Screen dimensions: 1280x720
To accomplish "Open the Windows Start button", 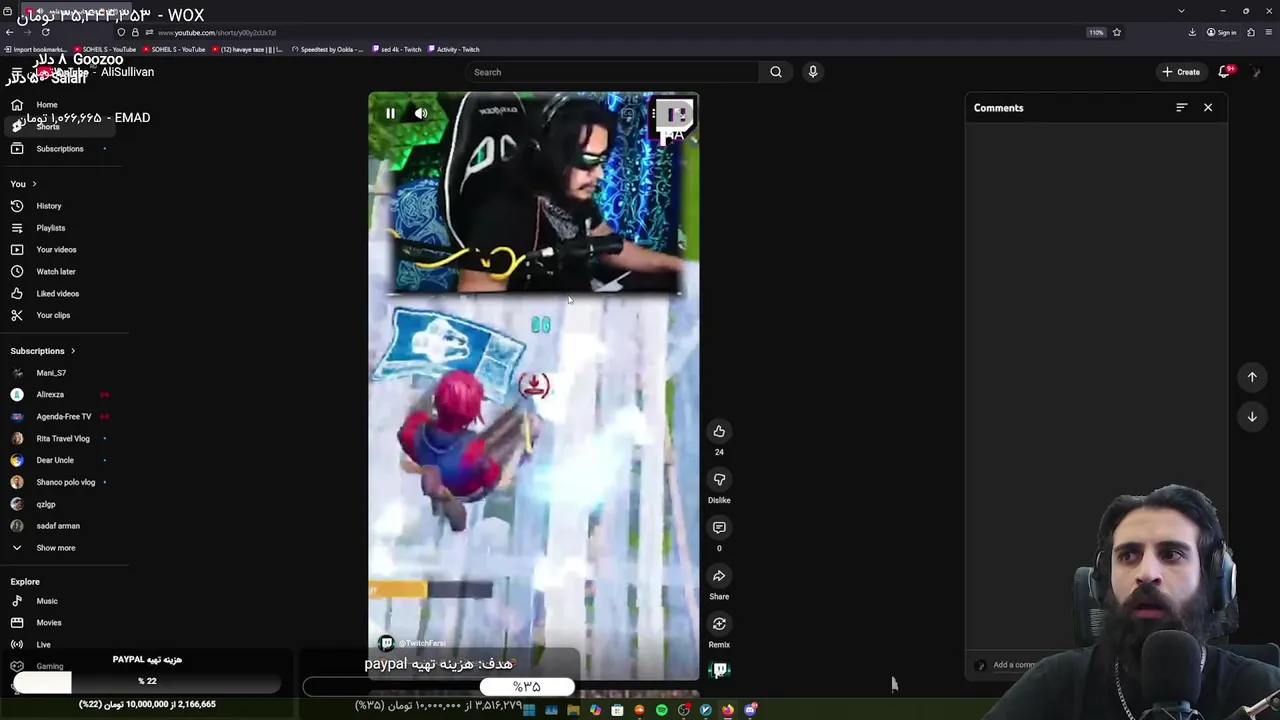I will (x=529, y=710).
